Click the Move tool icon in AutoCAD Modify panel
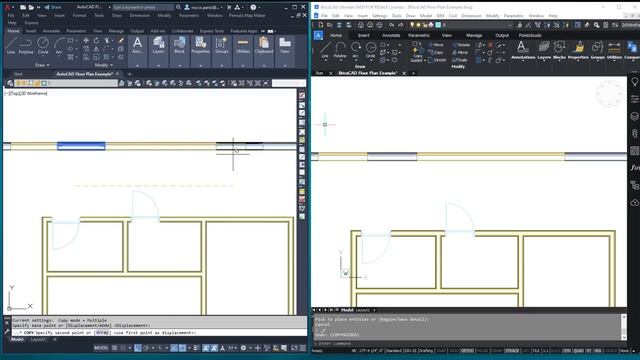Screen dimensions: 640x360 [86, 40]
